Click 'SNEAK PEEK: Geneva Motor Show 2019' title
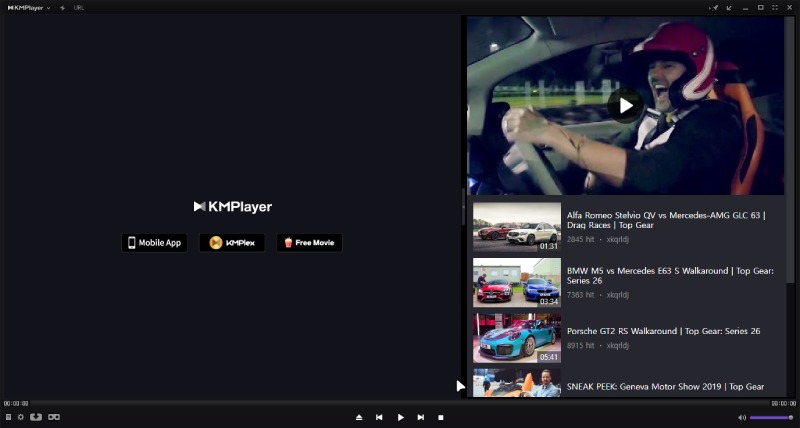Image resolution: width=800 pixels, height=428 pixels. 665,387
